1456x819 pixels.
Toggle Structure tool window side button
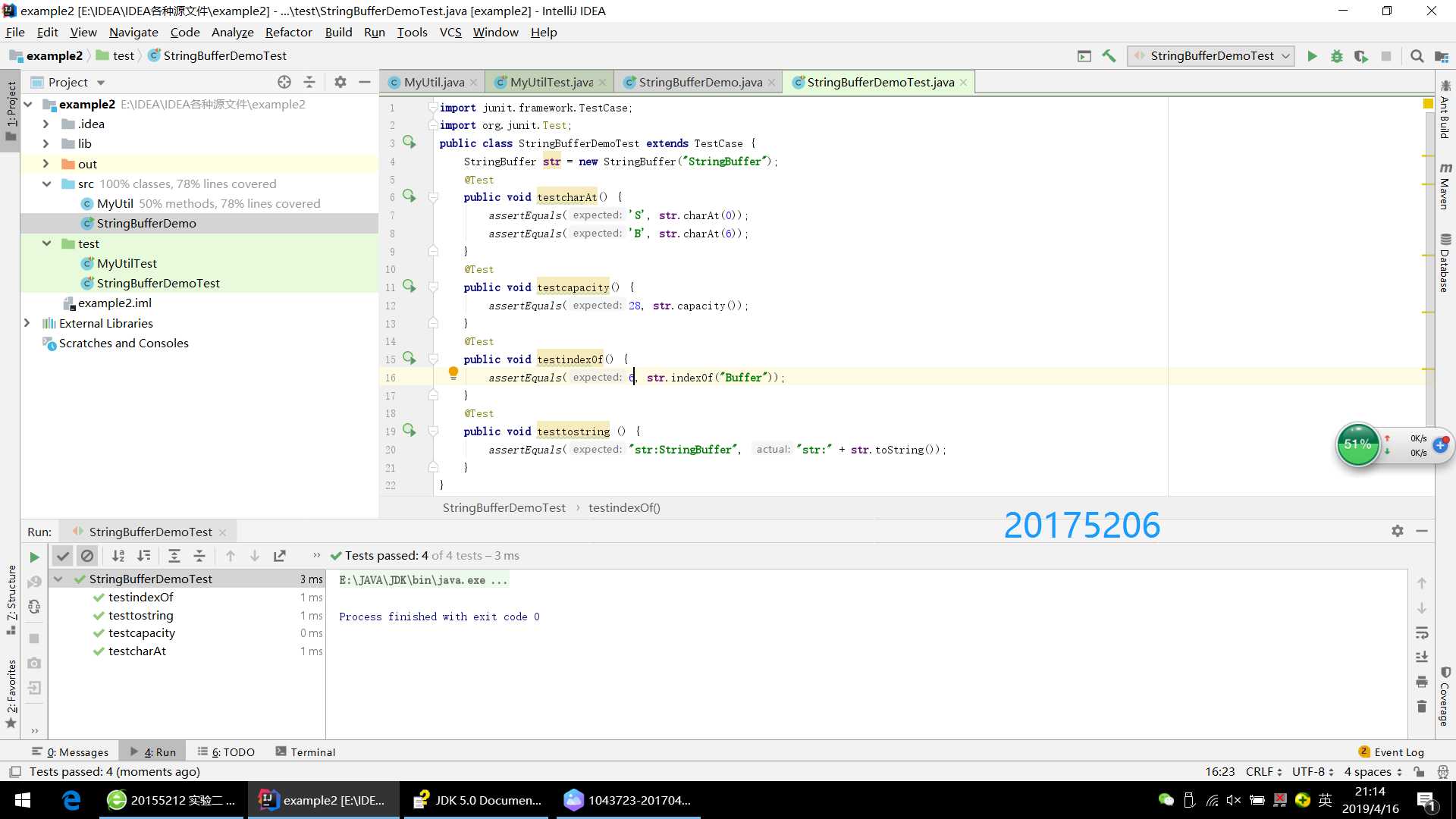click(11, 599)
